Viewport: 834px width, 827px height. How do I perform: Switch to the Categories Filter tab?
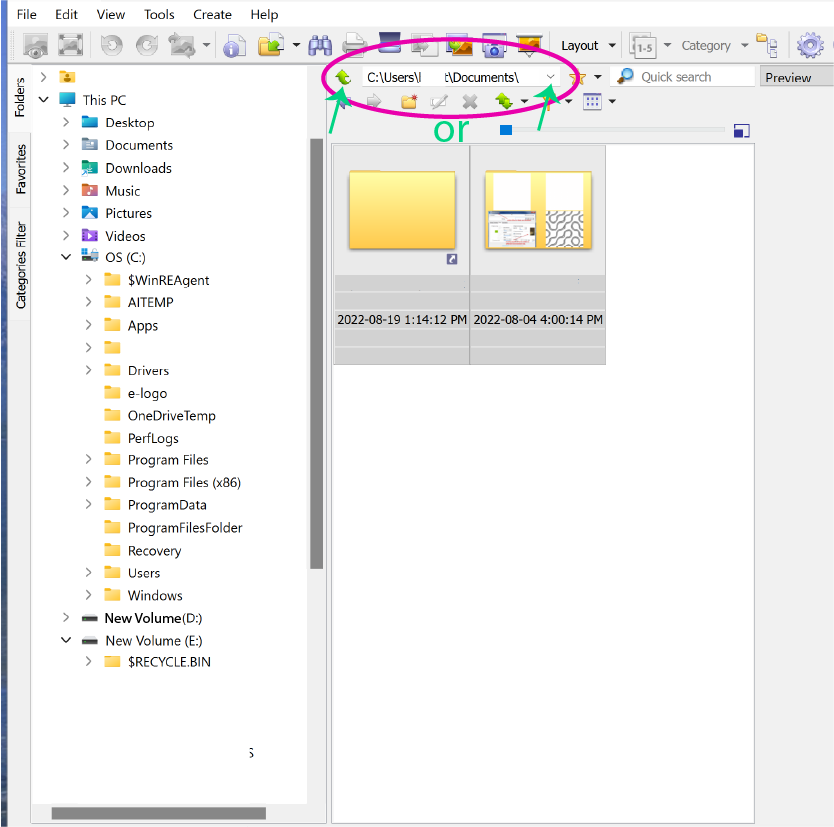20,264
